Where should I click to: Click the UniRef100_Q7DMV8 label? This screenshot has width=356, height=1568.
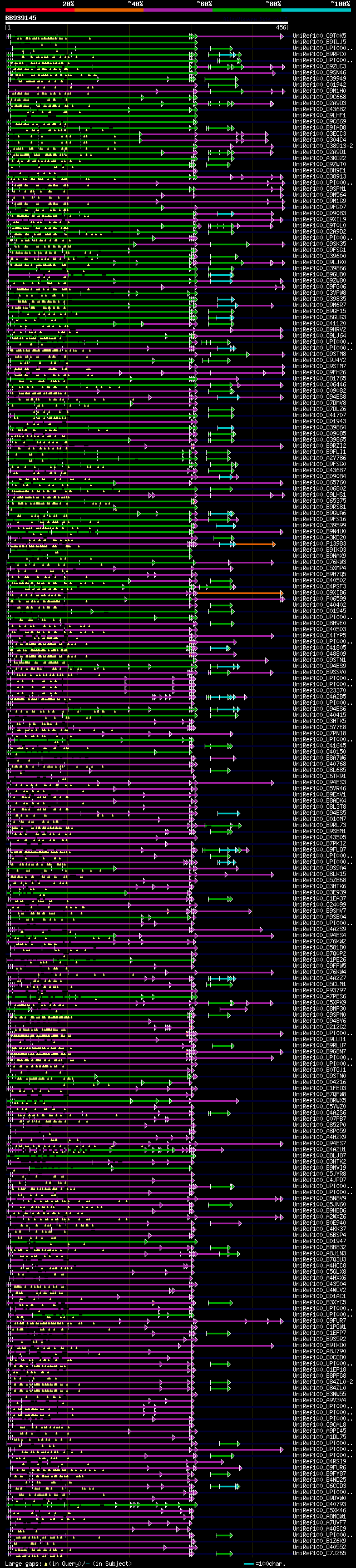tap(319, 403)
